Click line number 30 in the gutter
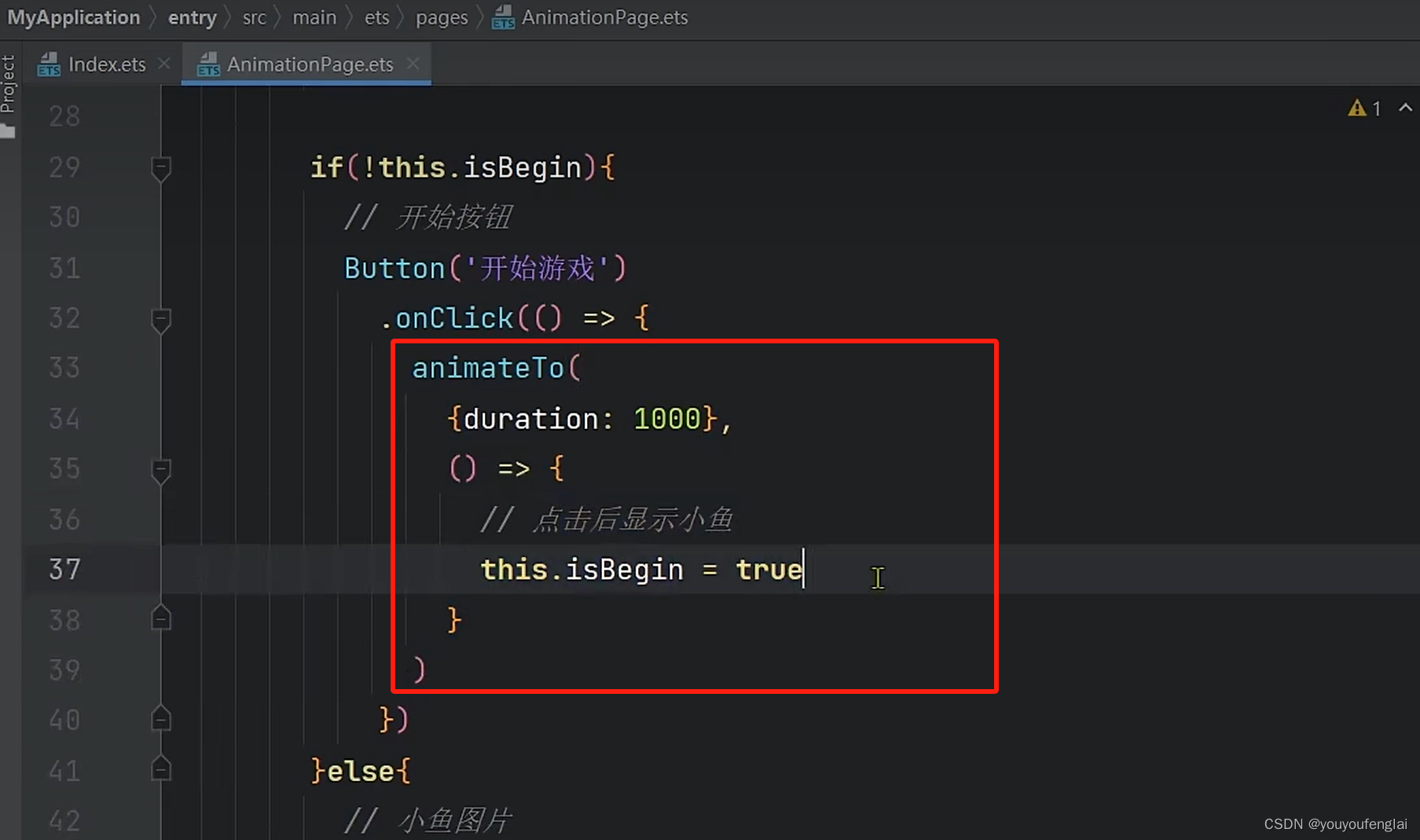Viewport: 1420px width, 840px height. [64, 217]
